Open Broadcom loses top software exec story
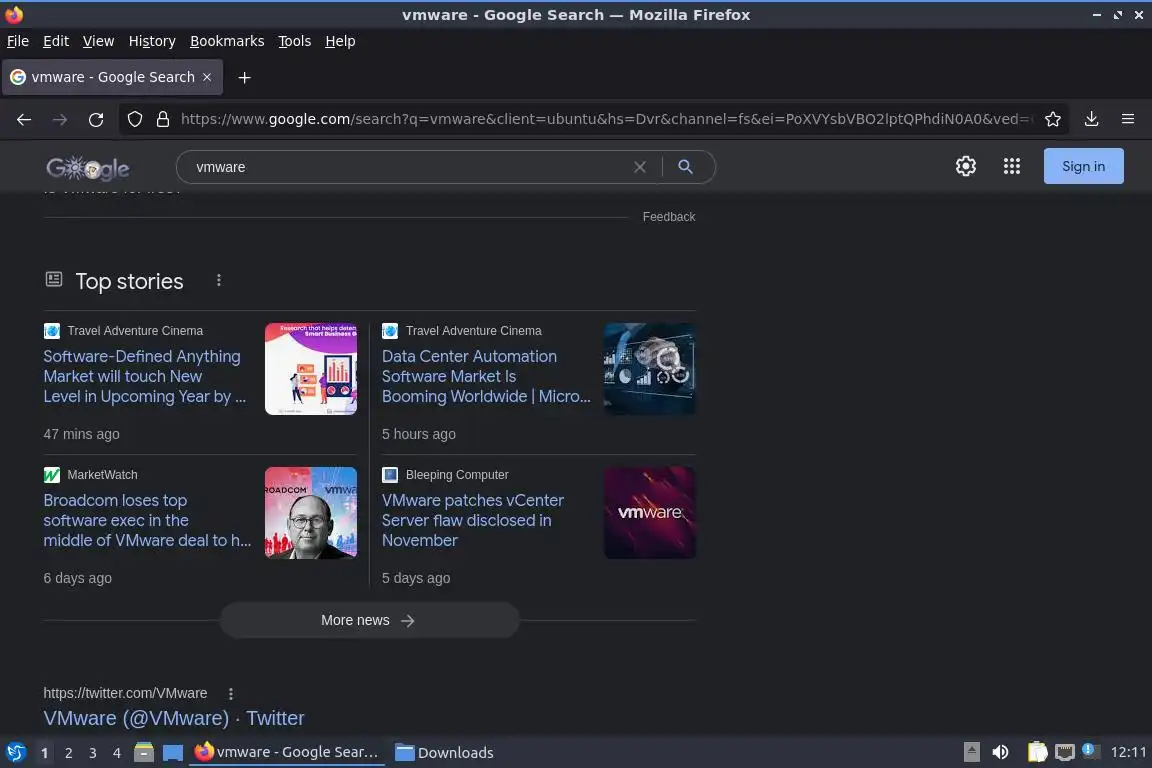This screenshot has width=1152, height=768. pos(147,520)
